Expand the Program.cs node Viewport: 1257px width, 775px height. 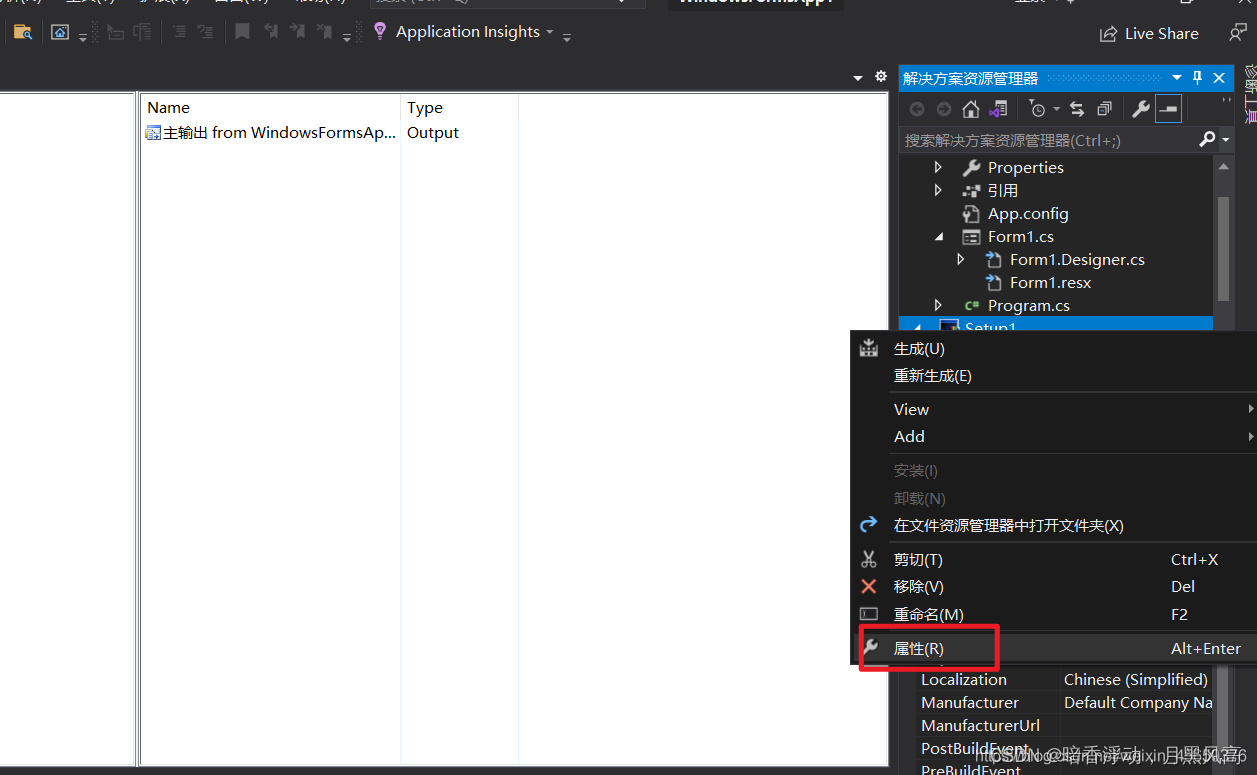point(938,305)
